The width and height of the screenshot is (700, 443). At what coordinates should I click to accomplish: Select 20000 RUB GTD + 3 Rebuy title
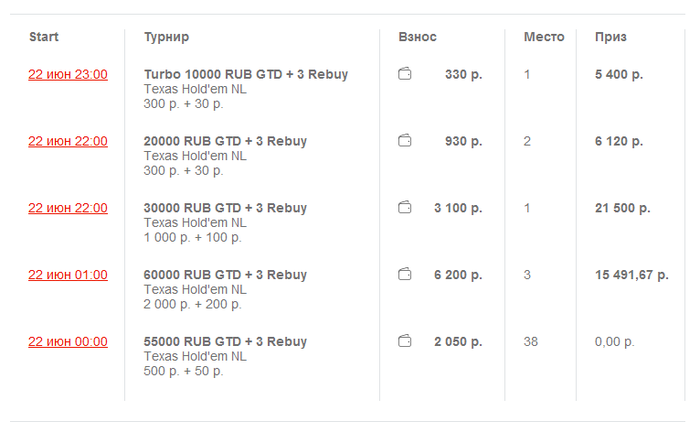(x=225, y=141)
